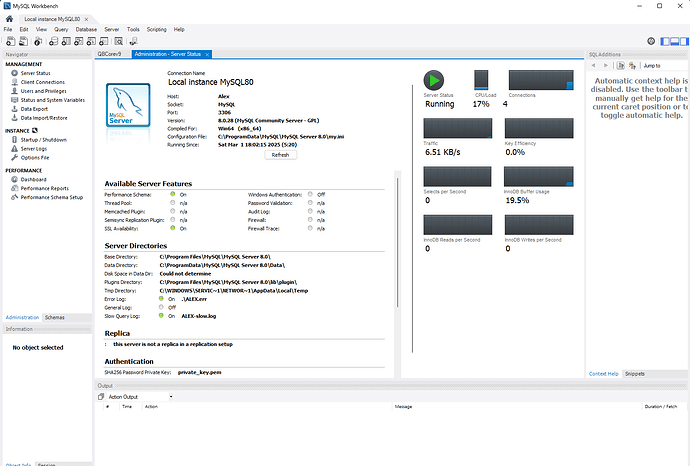Viewport: 690px width, 466px height.
Task: Open the Action Output dropdown
Action: point(170,396)
